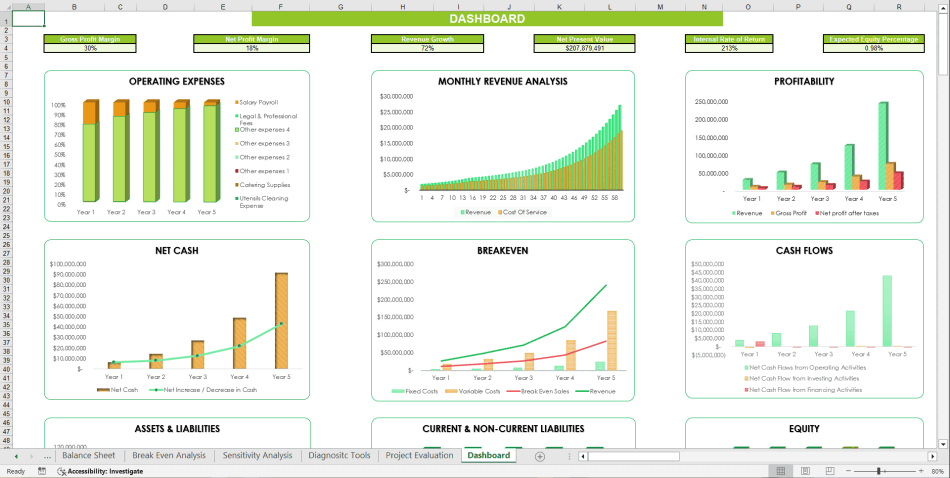Switch to the Sensitivity Analysis tab
Image resolution: width=950 pixels, height=478 pixels.
[x=257, y=456]
